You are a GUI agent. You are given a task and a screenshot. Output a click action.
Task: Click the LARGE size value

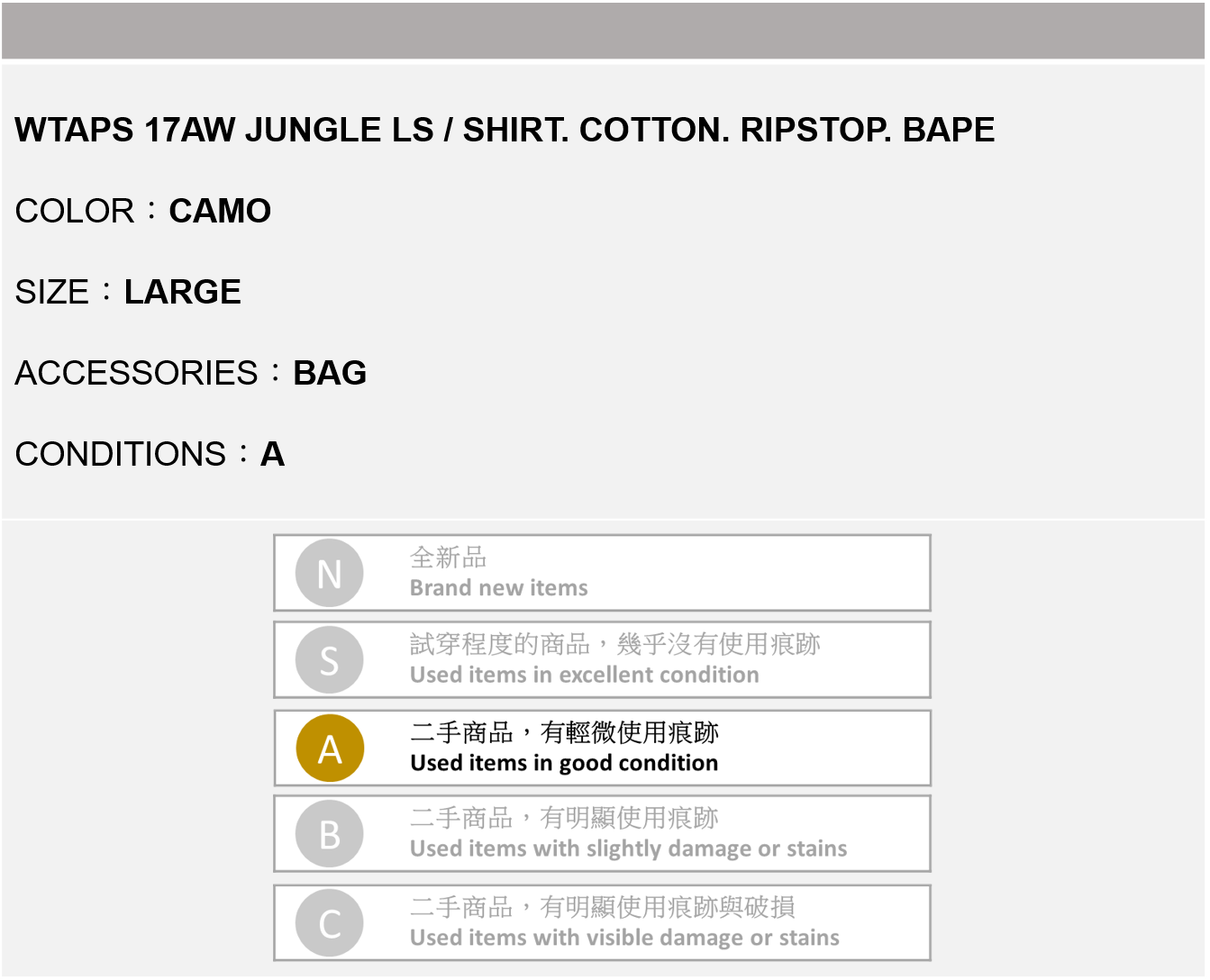pos(183,292)
